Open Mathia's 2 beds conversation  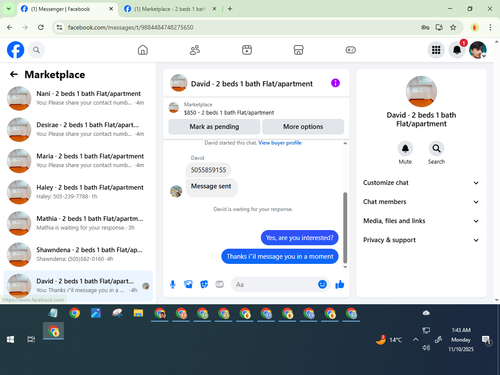click(78, 223)
